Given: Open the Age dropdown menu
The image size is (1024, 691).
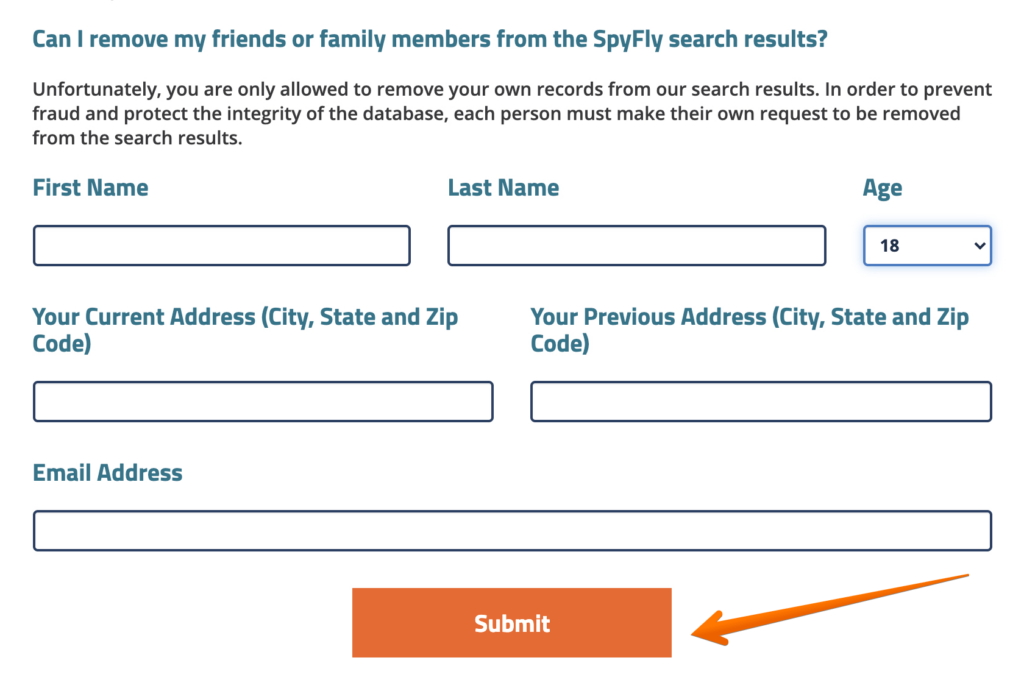Looking at the screenshot, I should [926, 245].
